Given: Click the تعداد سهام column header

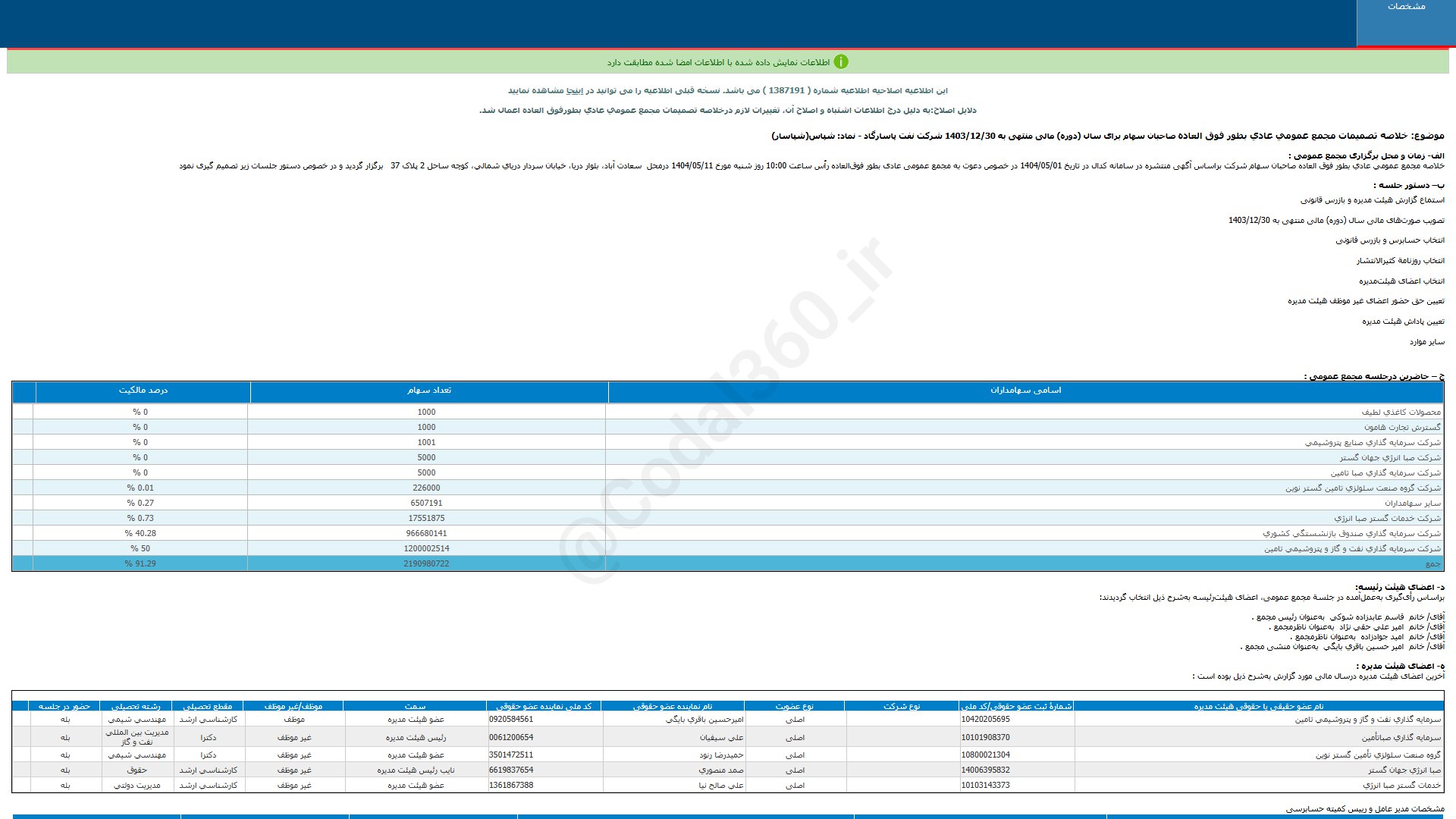Looking at the screenshot, I should point(429,391).
